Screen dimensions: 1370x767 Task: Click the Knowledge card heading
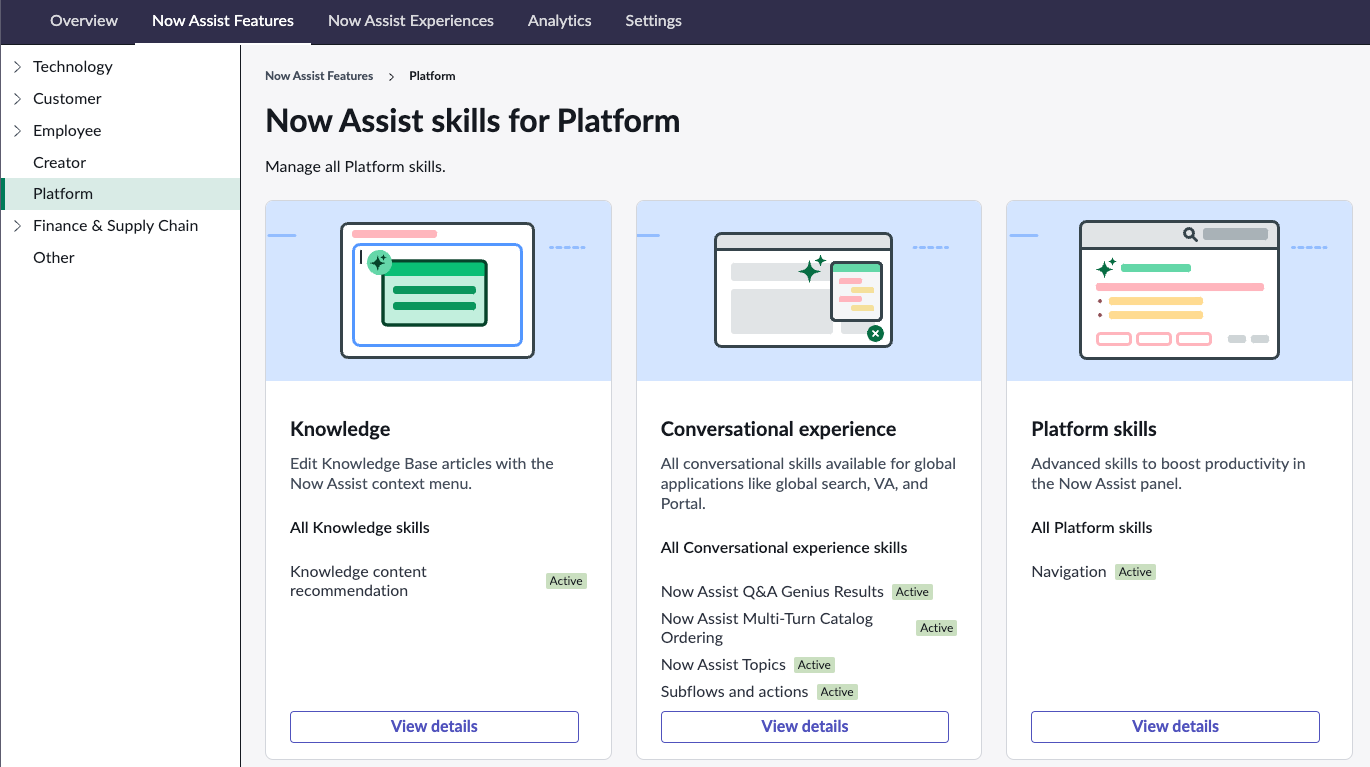(340, 429)
